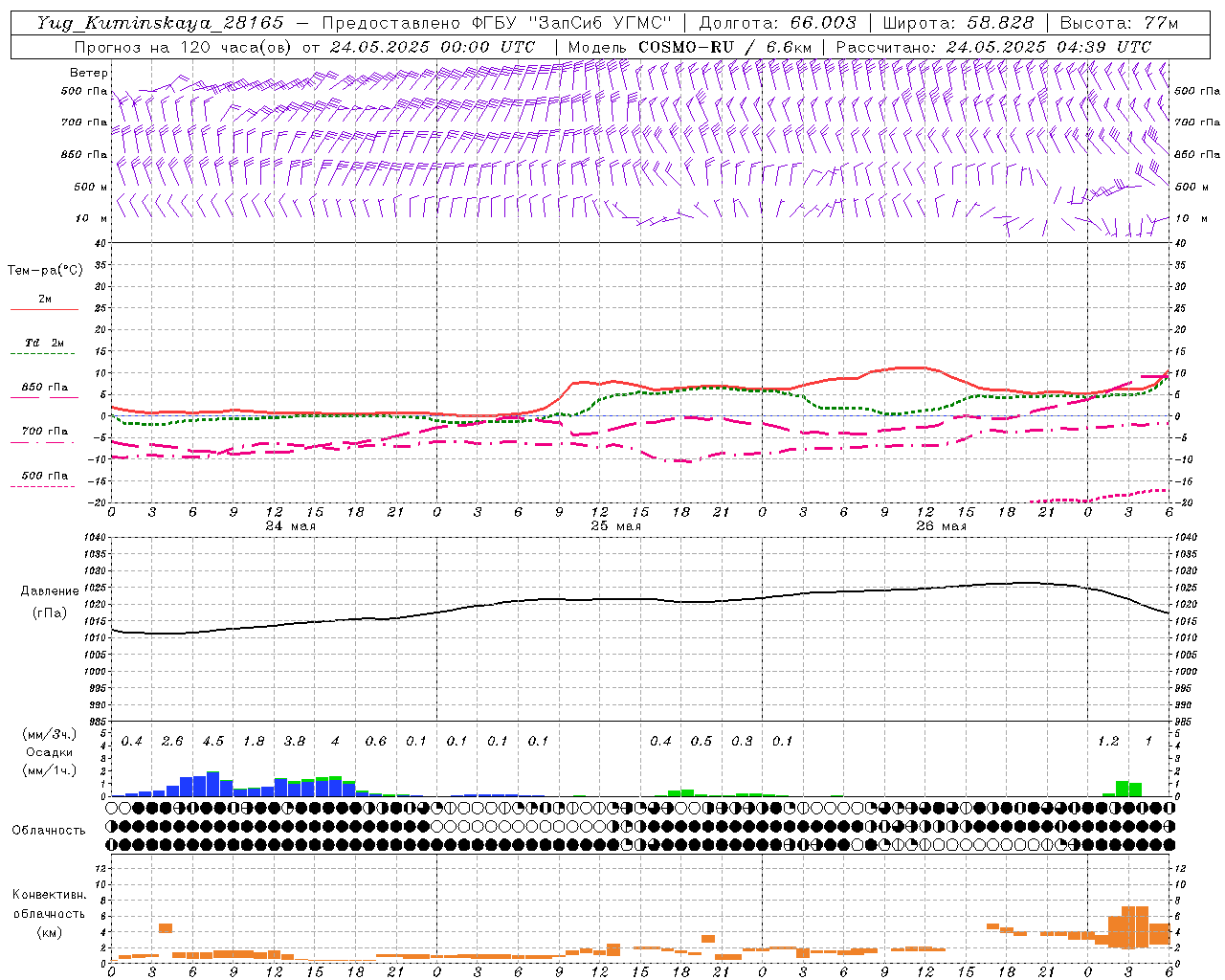Click the 3.8 precipitation amount

(295, 742)
